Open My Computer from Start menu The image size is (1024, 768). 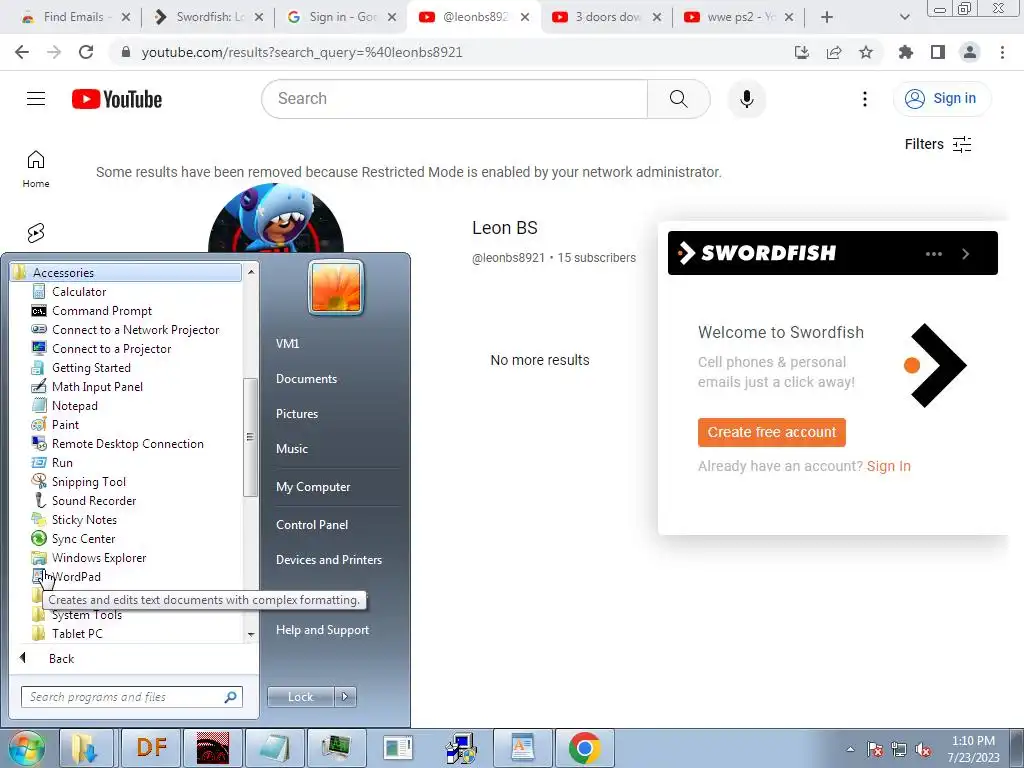pos(313,487)
